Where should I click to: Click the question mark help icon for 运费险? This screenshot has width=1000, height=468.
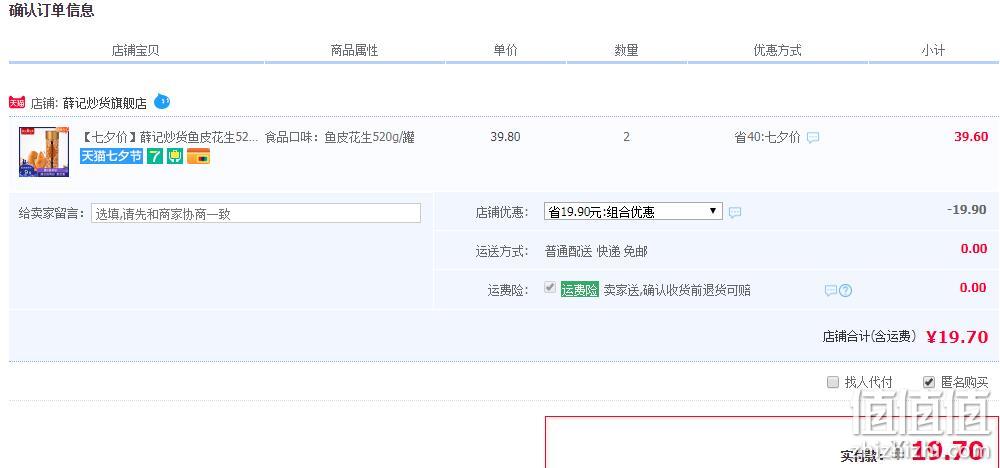click(846, 291)
